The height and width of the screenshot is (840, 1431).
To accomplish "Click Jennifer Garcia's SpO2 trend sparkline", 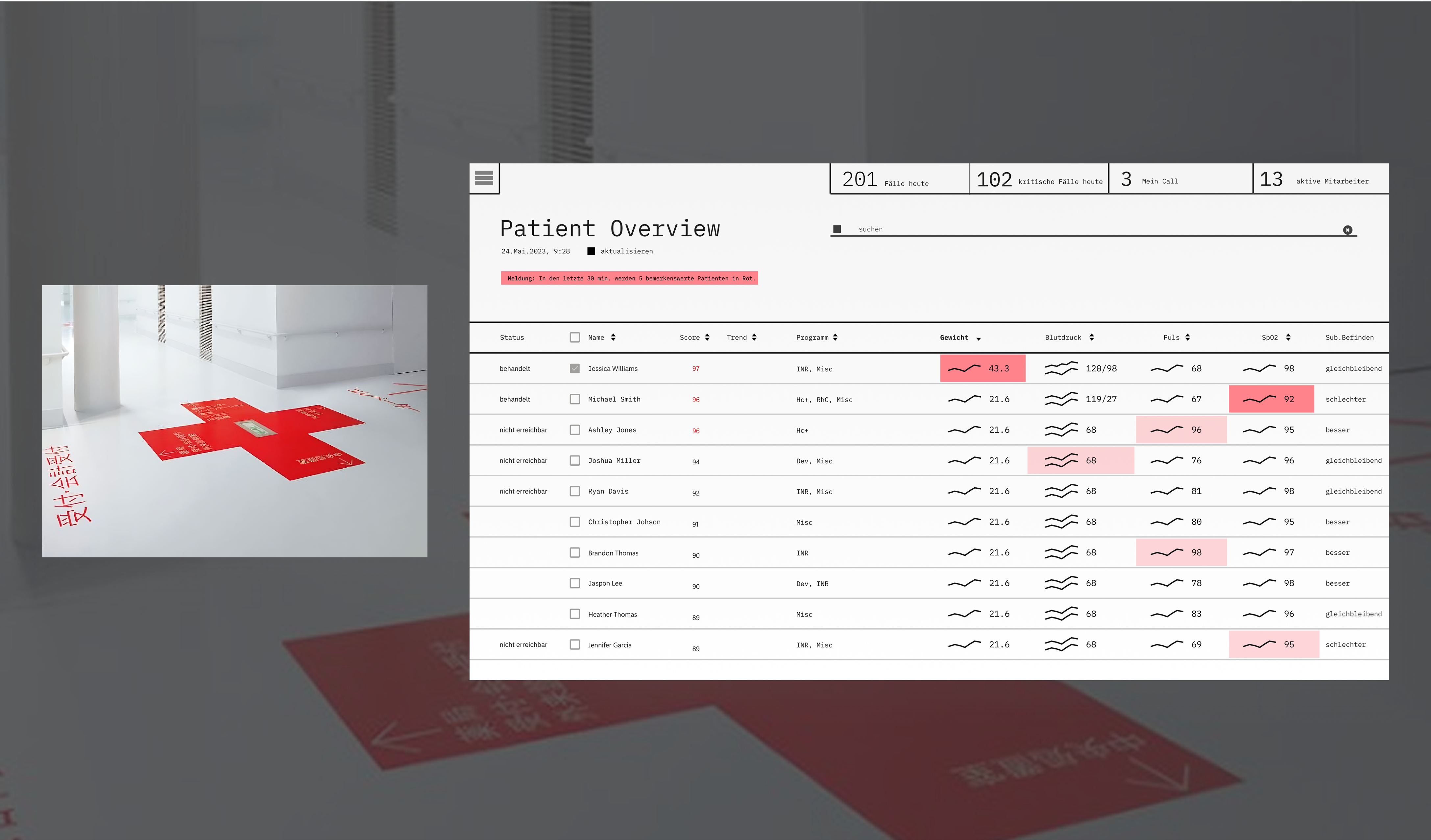I will tap(1259, 645).
